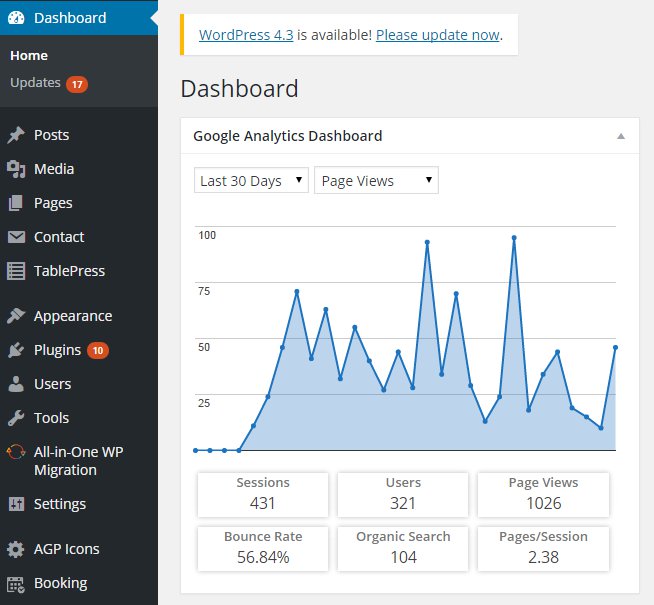Click the Dashboard page heading
Viewport: 654px width, 605px height.
click(239, 88)
